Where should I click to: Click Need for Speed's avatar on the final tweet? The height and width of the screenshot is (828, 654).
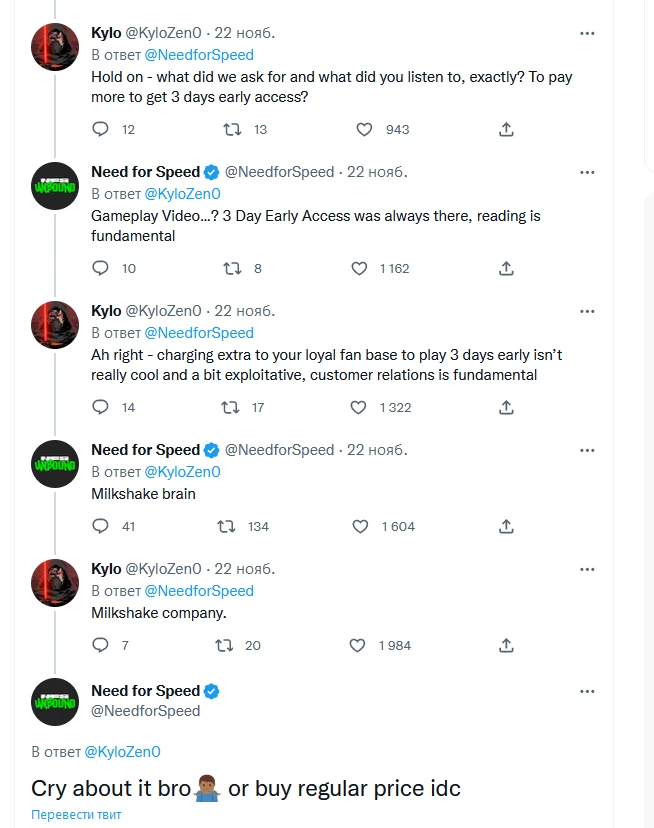click(54, 703)
